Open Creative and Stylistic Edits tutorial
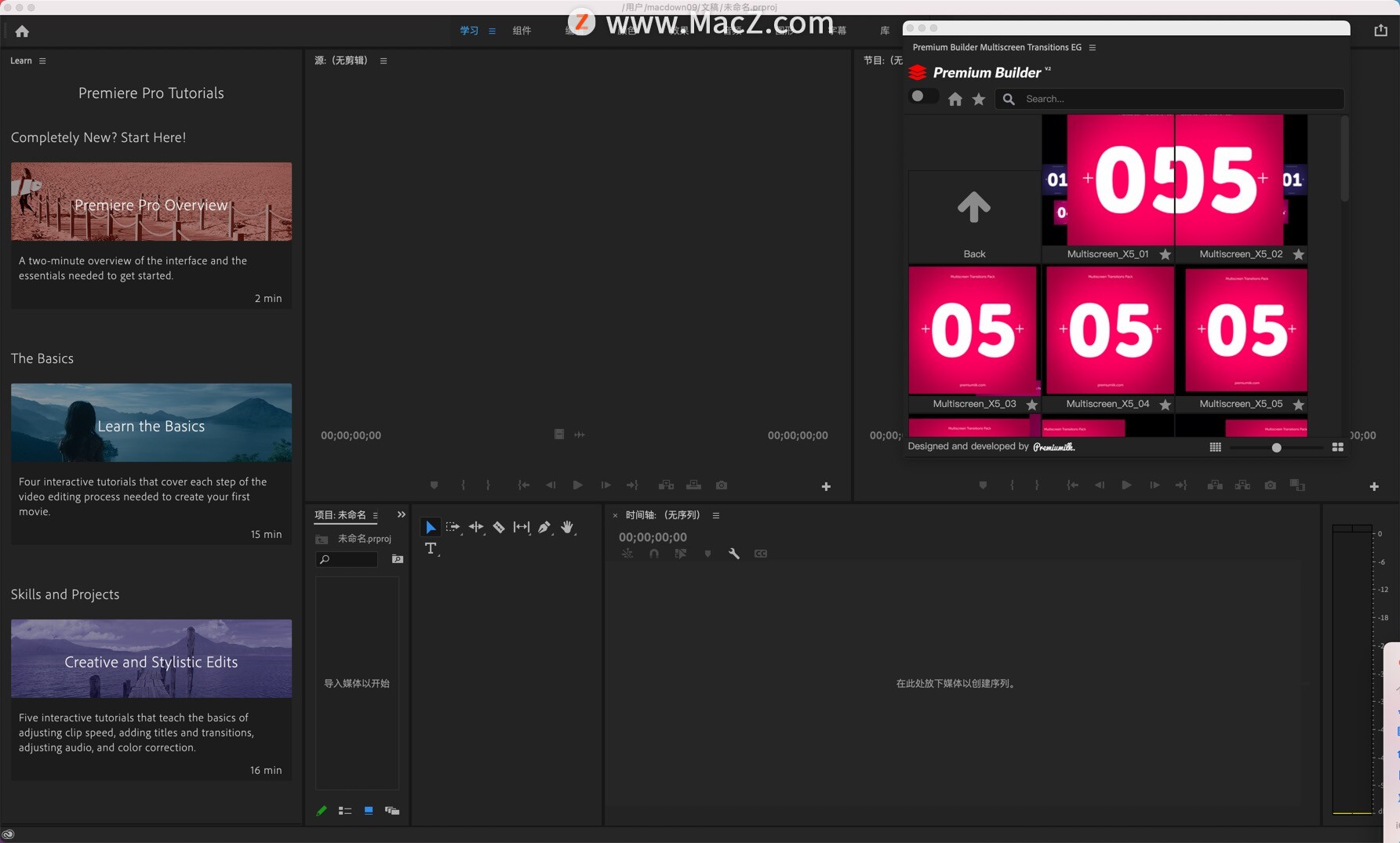The width and height of the screenshot is (1400, 843). coord(151,659)
